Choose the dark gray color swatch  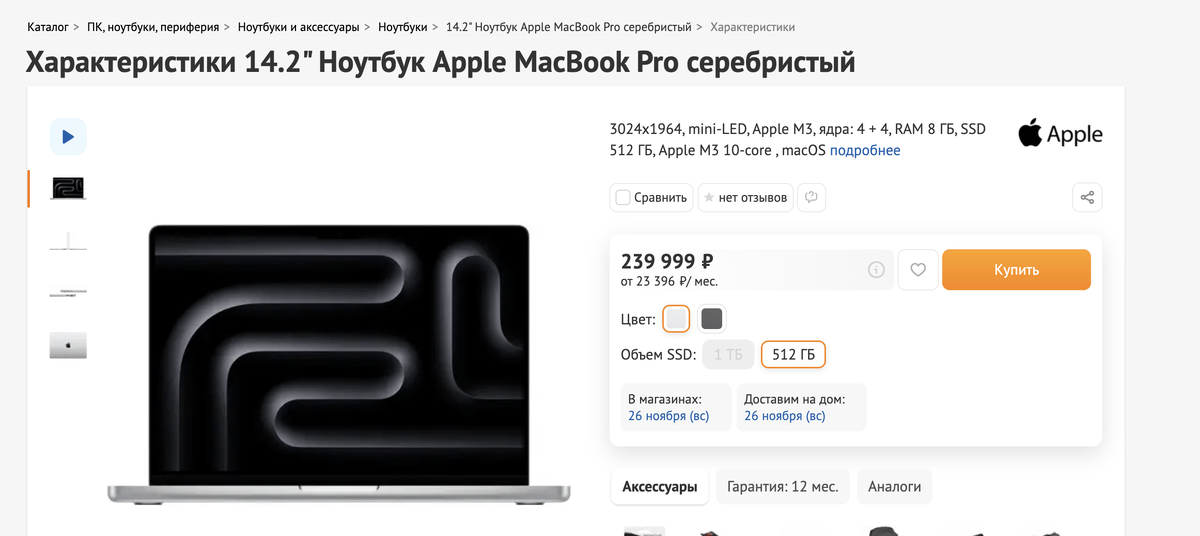point(712,319)
